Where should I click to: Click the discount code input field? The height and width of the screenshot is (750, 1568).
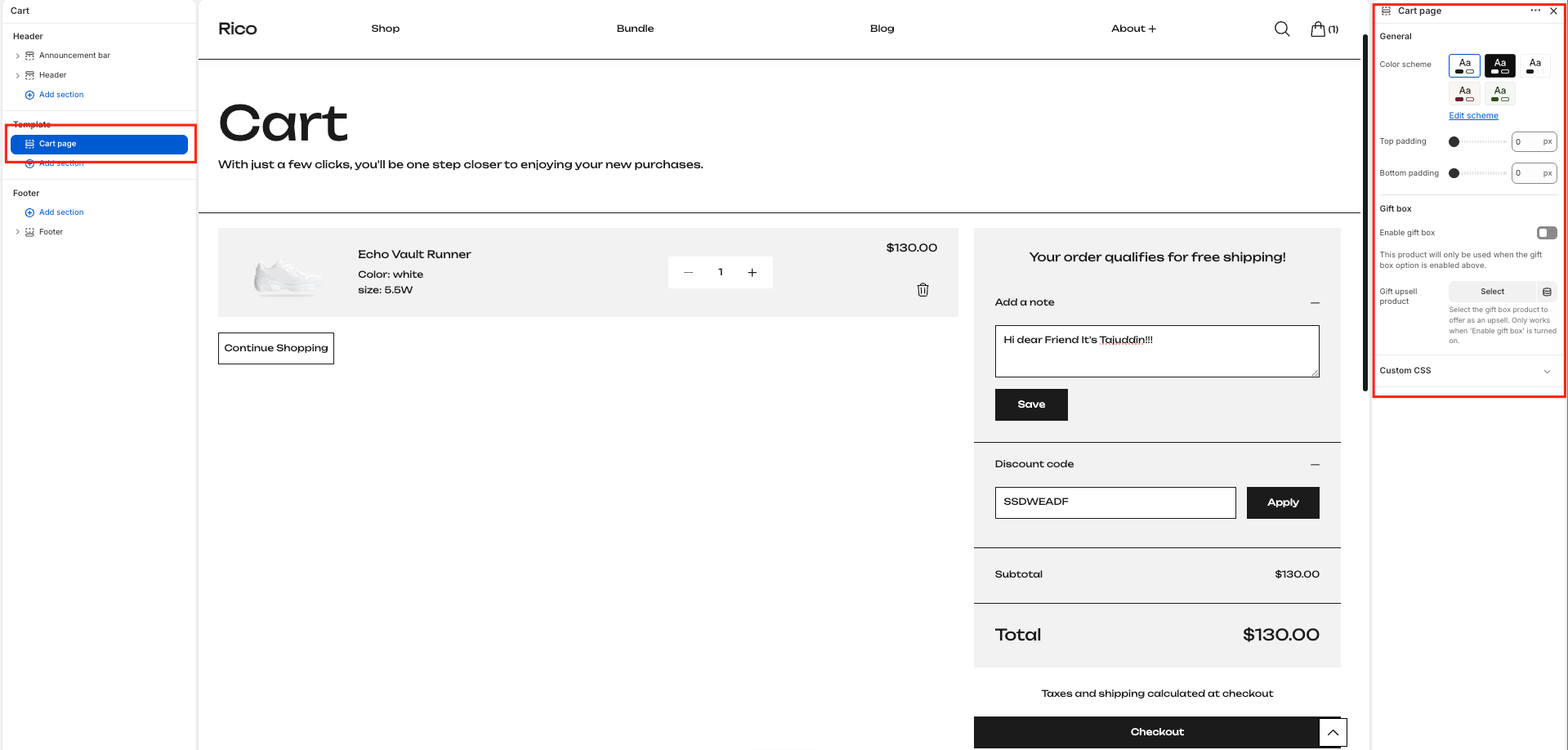1115,502
